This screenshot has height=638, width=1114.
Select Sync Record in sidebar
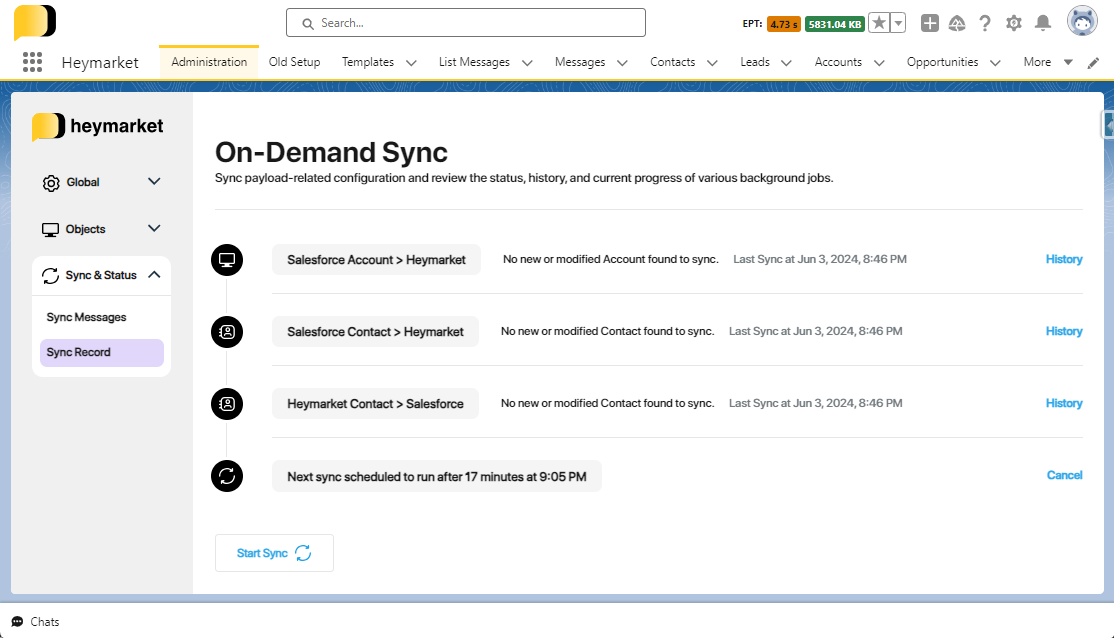tap(102, 352)
